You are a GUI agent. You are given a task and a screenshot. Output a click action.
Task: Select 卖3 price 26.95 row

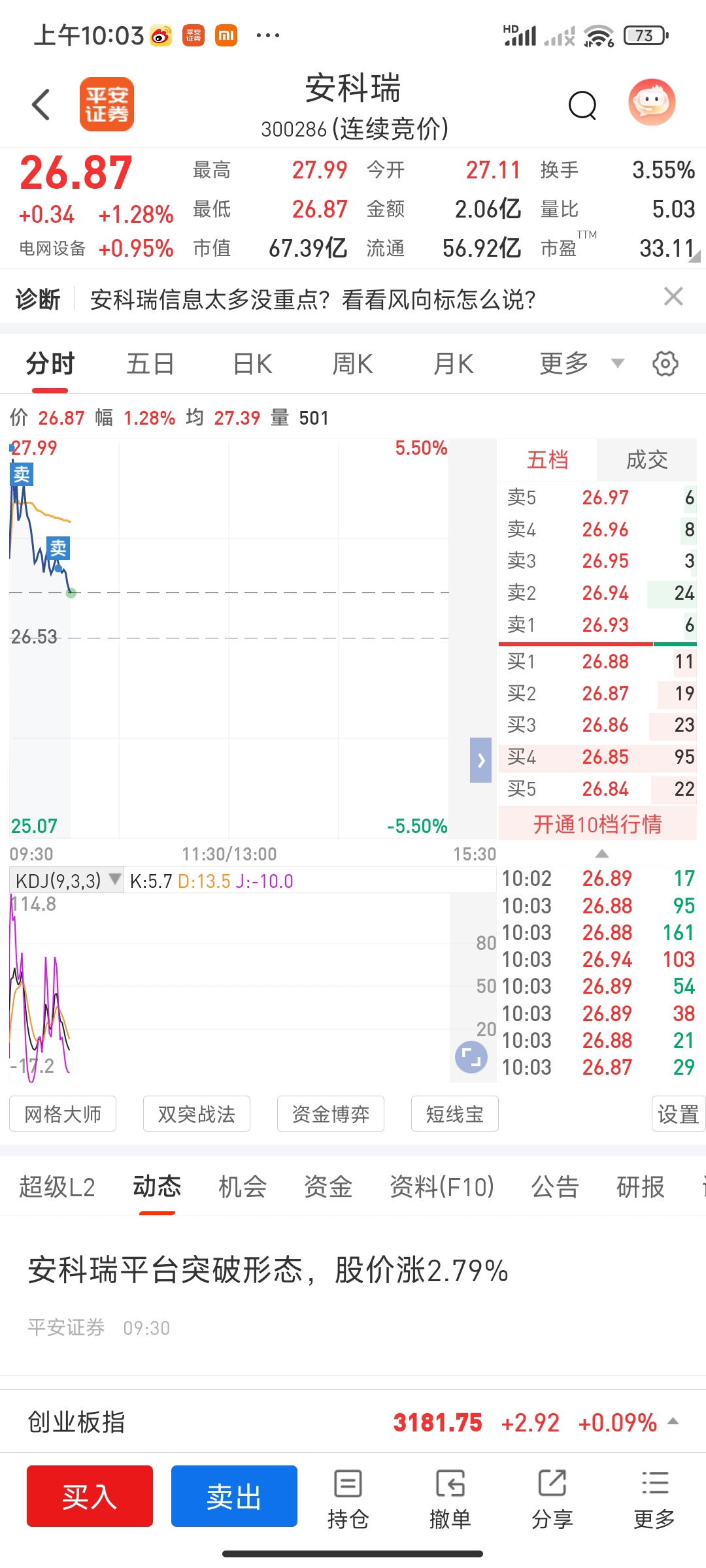point(598,561)
